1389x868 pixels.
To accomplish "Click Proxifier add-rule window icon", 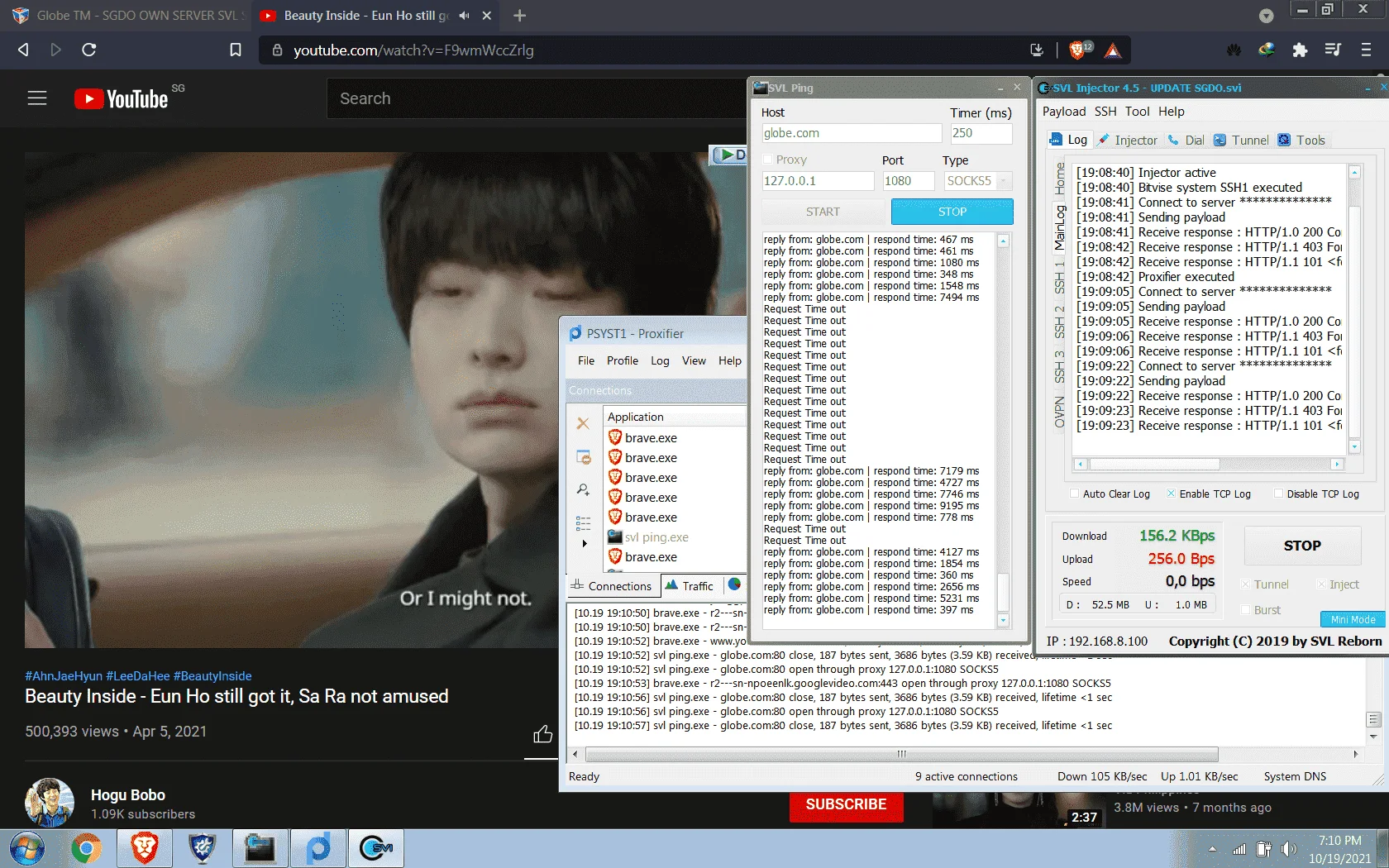I will 583,457.
